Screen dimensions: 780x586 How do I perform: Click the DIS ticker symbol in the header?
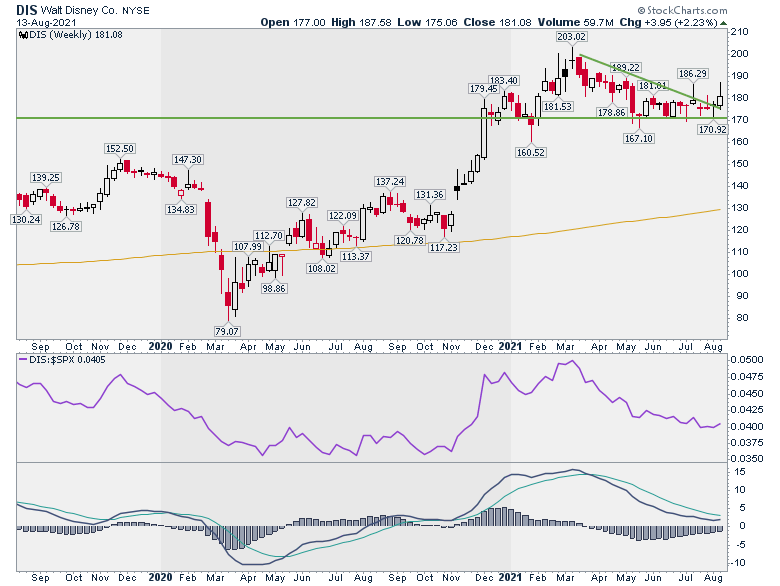click(x=27, y=10)
